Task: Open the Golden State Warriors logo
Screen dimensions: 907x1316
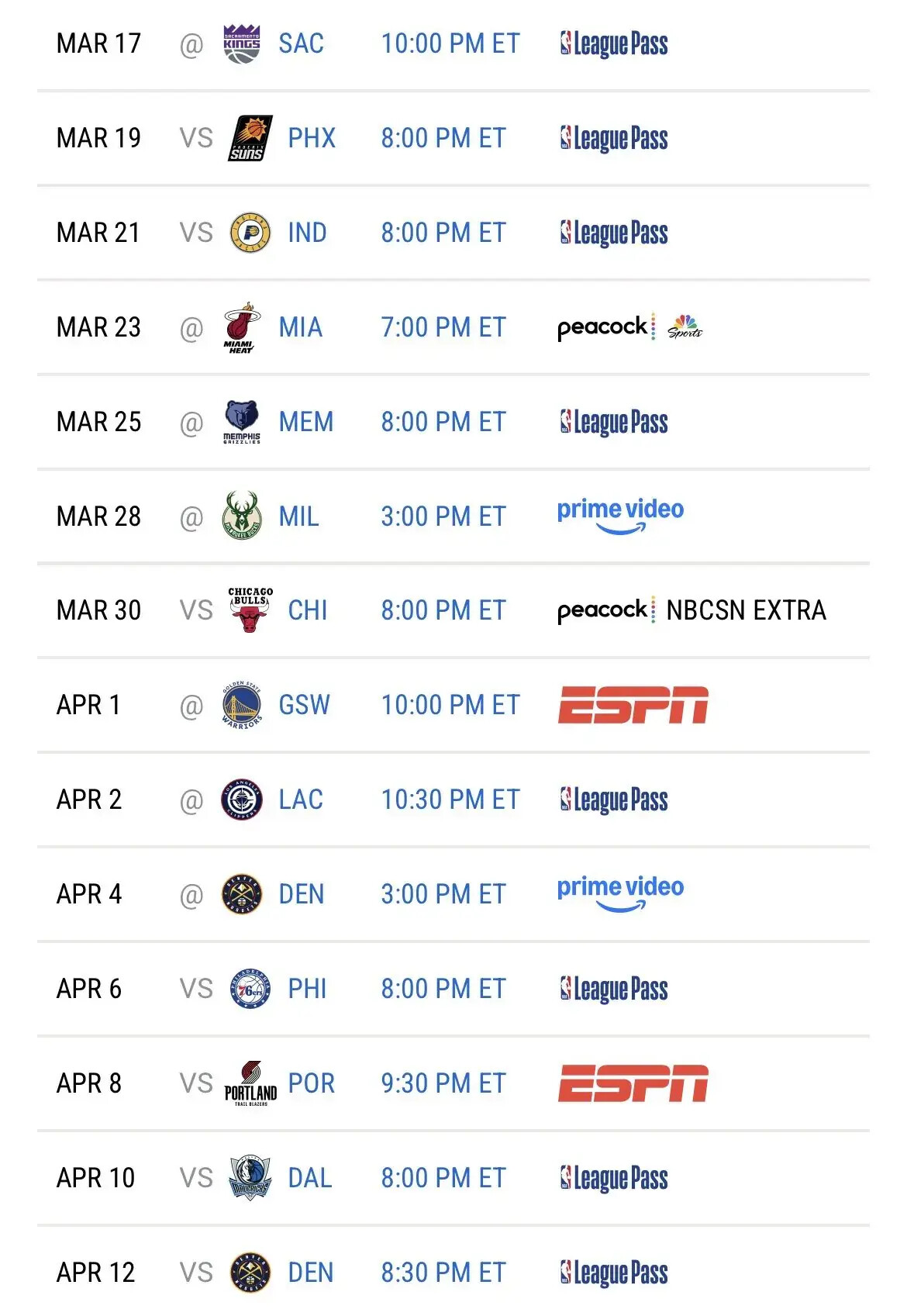Action: click(x=241, y=705)
